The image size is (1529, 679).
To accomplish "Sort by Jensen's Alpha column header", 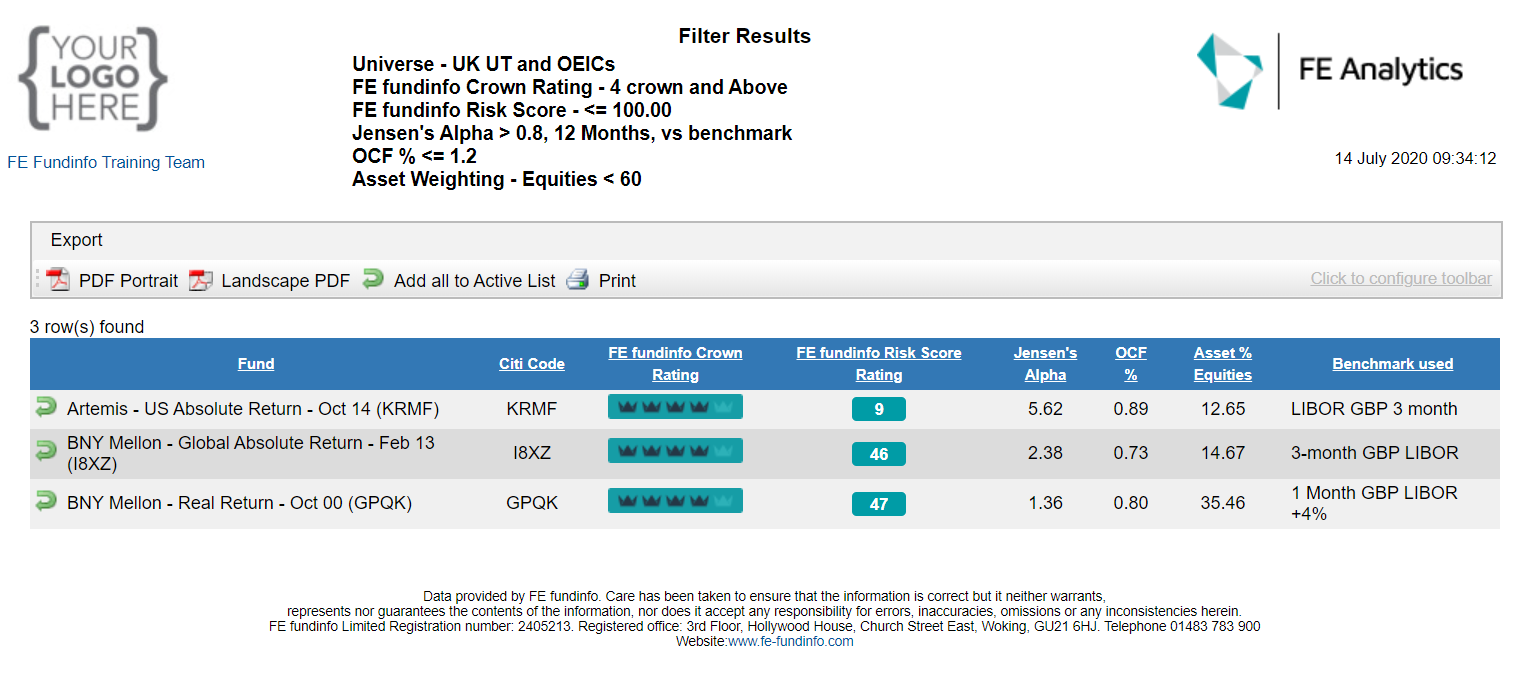I will click(1045, 364).
